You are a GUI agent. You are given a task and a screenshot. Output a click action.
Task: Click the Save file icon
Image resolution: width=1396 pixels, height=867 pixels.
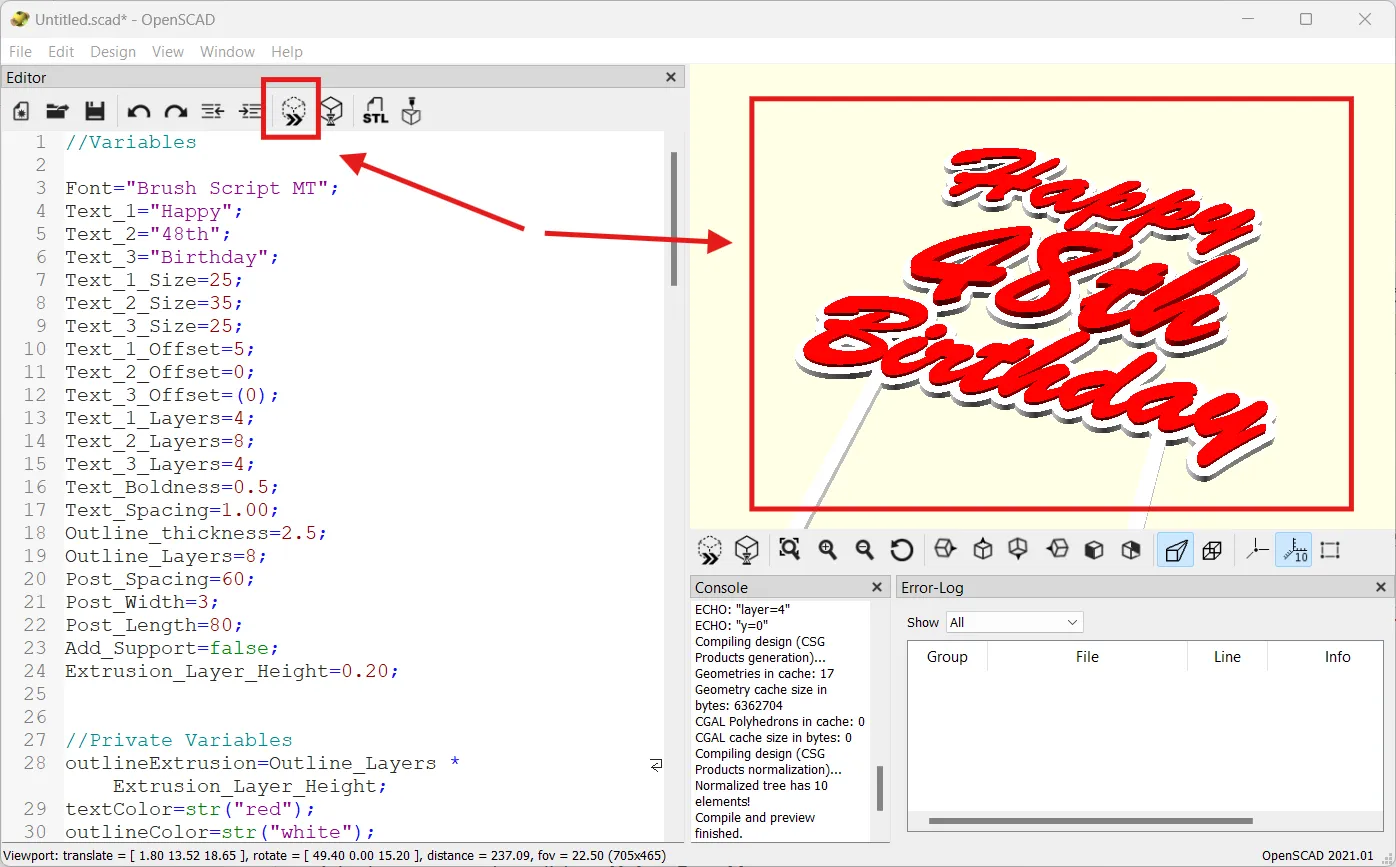coord(95,111)
